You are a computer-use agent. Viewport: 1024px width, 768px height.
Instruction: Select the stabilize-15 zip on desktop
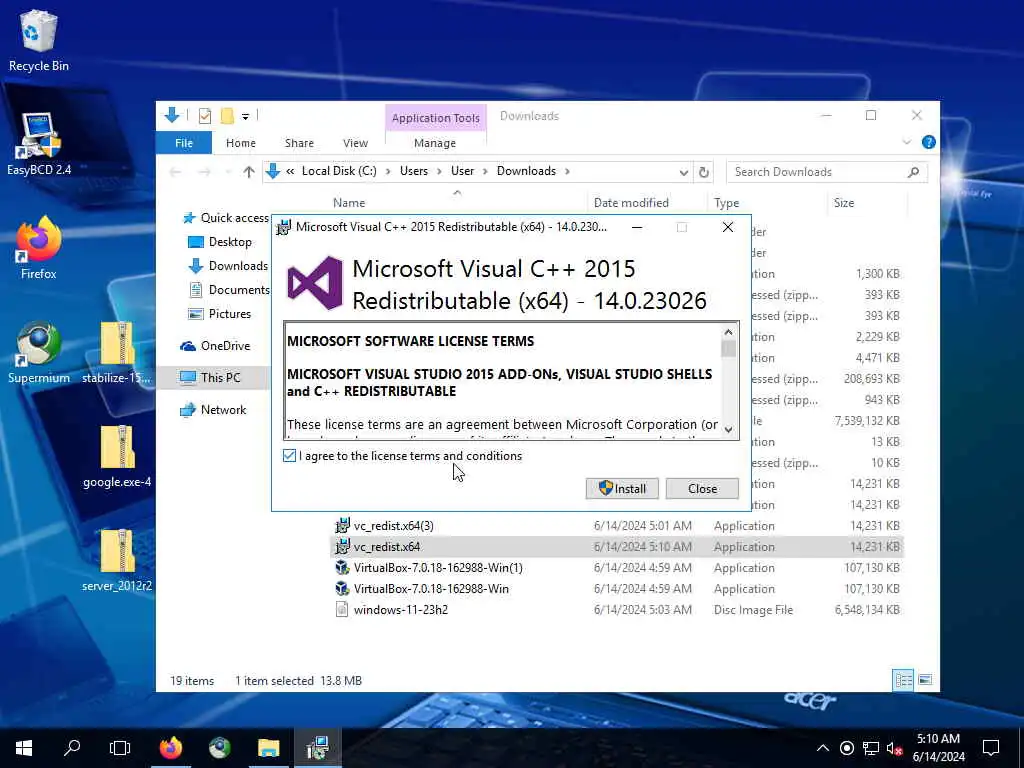117,353
